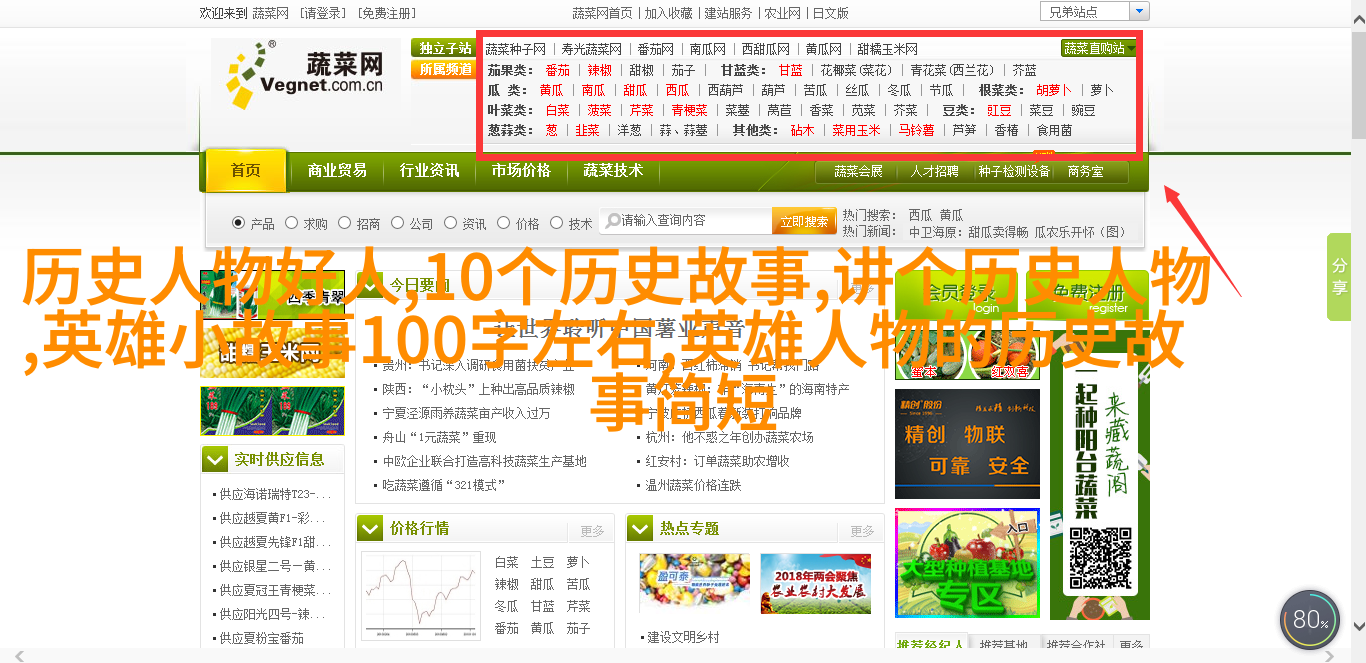This screenshot has width=1366, height=663.
Task: Open supply item 供应夏粉宝番茄
Action: click(260, 638)
